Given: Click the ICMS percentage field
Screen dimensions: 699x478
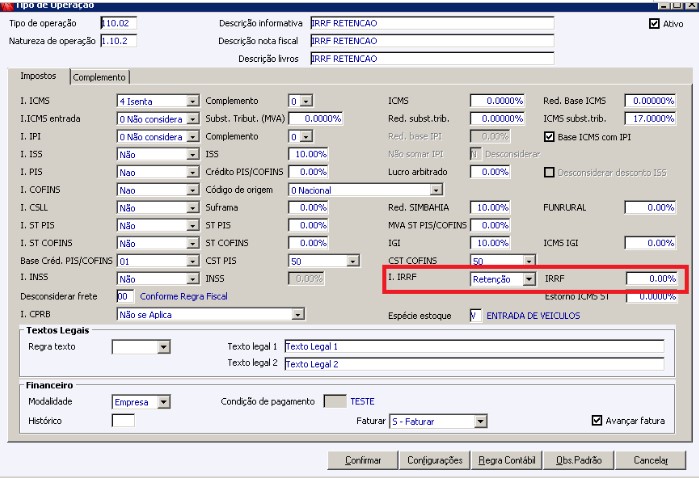Looking at the screenshot, I should tap(497, 101).
